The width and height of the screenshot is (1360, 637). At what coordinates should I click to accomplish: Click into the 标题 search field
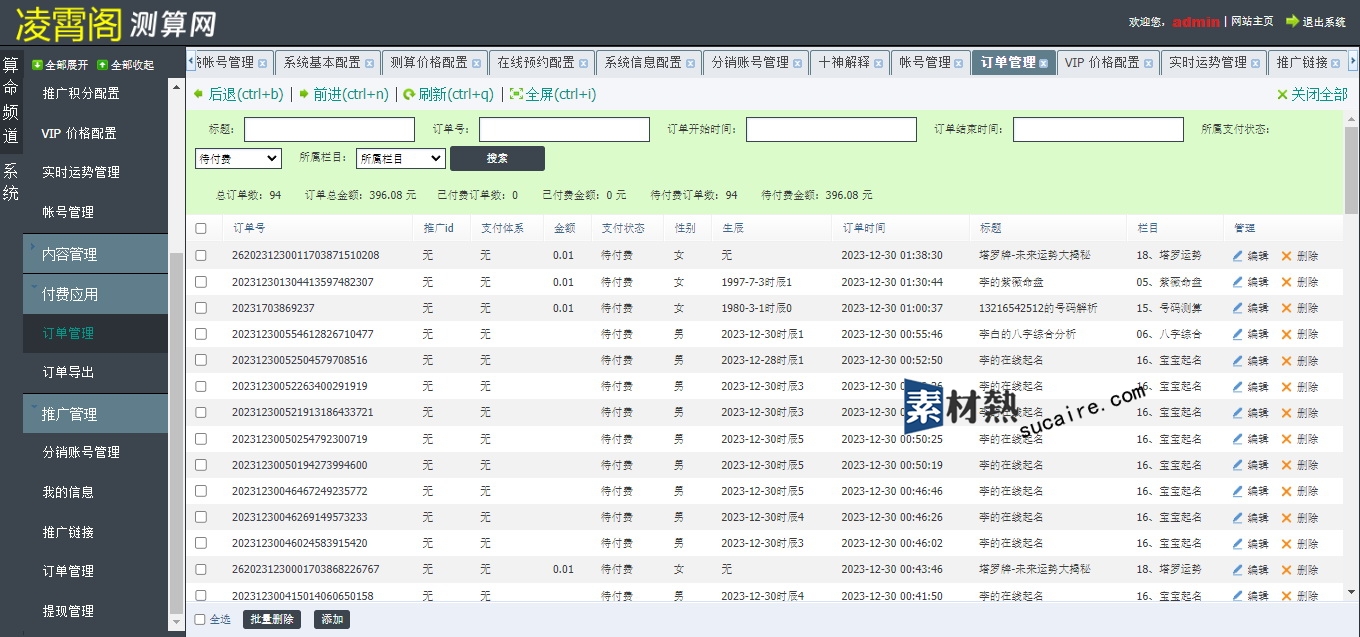pyautogui.click(x=329, y=129)
